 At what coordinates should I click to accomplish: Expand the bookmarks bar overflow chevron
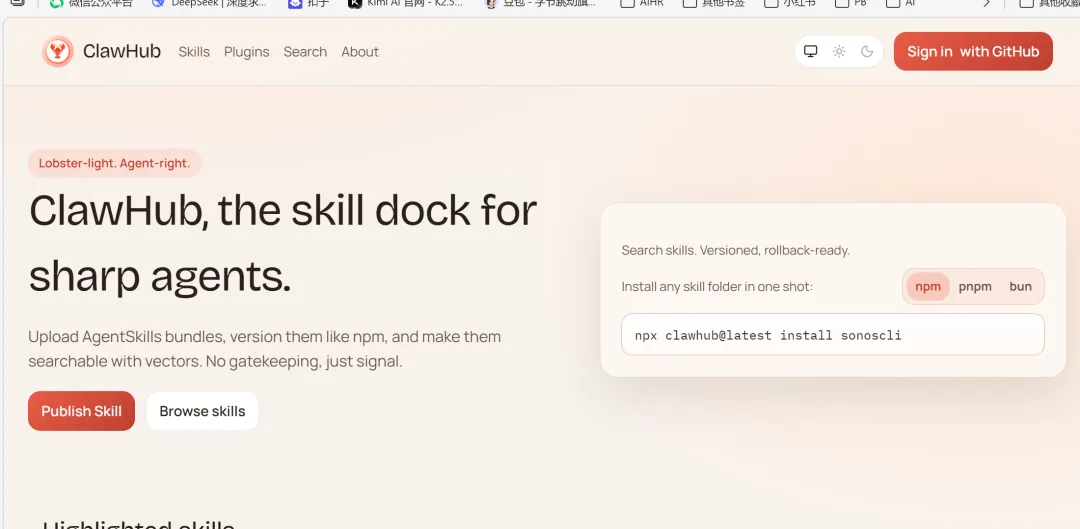[986, 3]
